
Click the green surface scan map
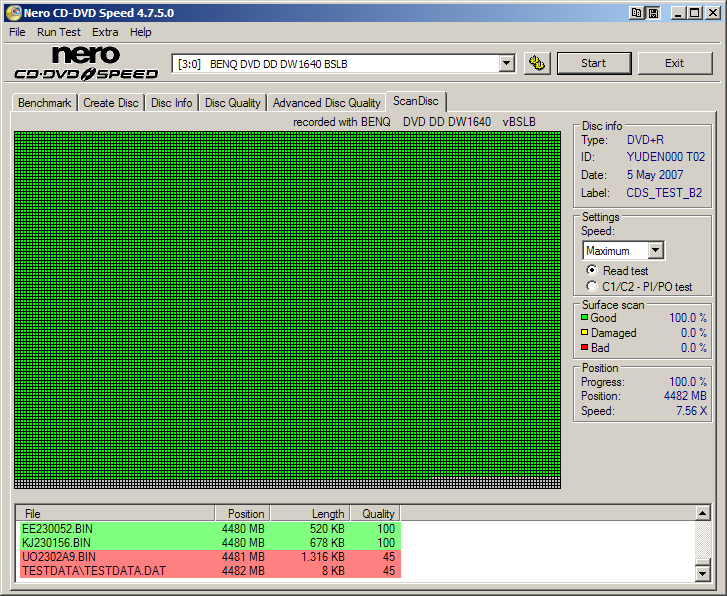pos(287,310)
